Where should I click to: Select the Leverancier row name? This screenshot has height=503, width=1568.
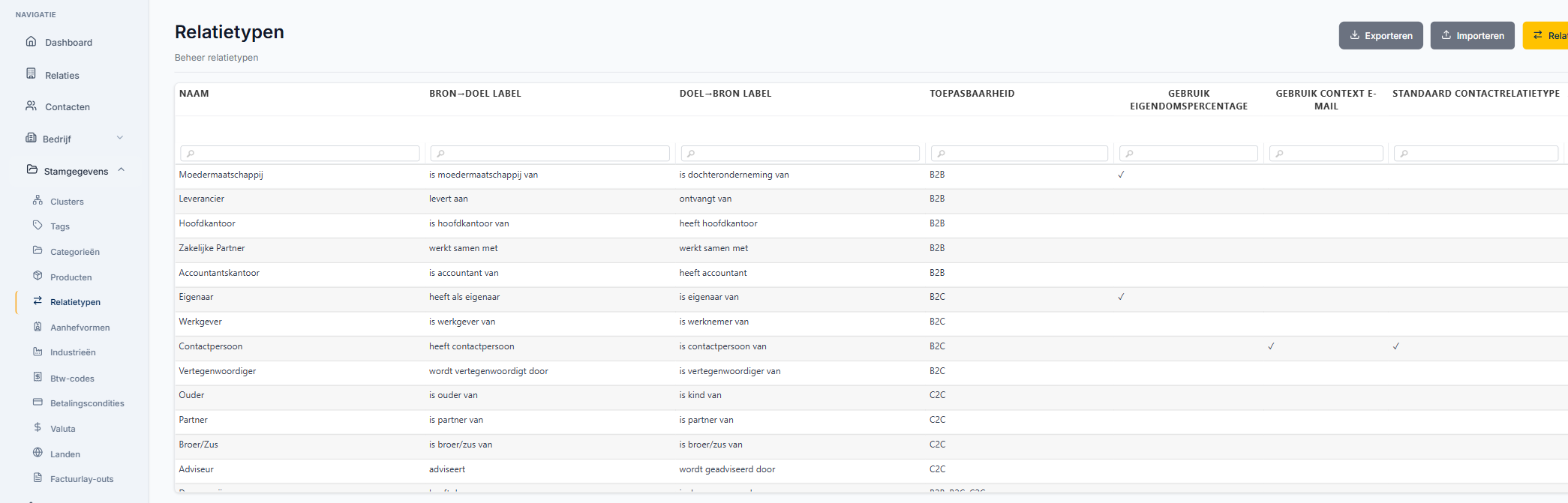(204, 199)
